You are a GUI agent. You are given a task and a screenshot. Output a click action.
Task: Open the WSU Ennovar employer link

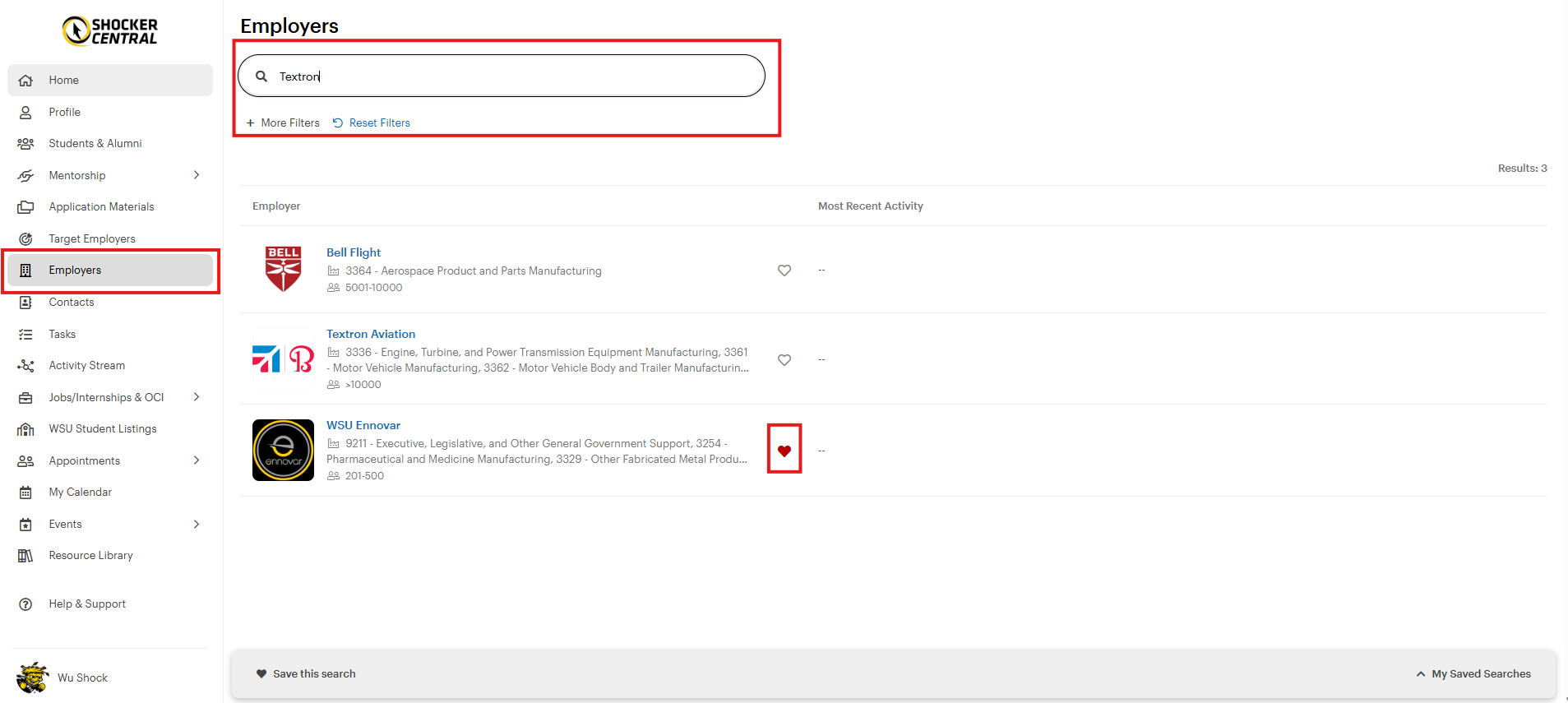click(x=363, y=425)
